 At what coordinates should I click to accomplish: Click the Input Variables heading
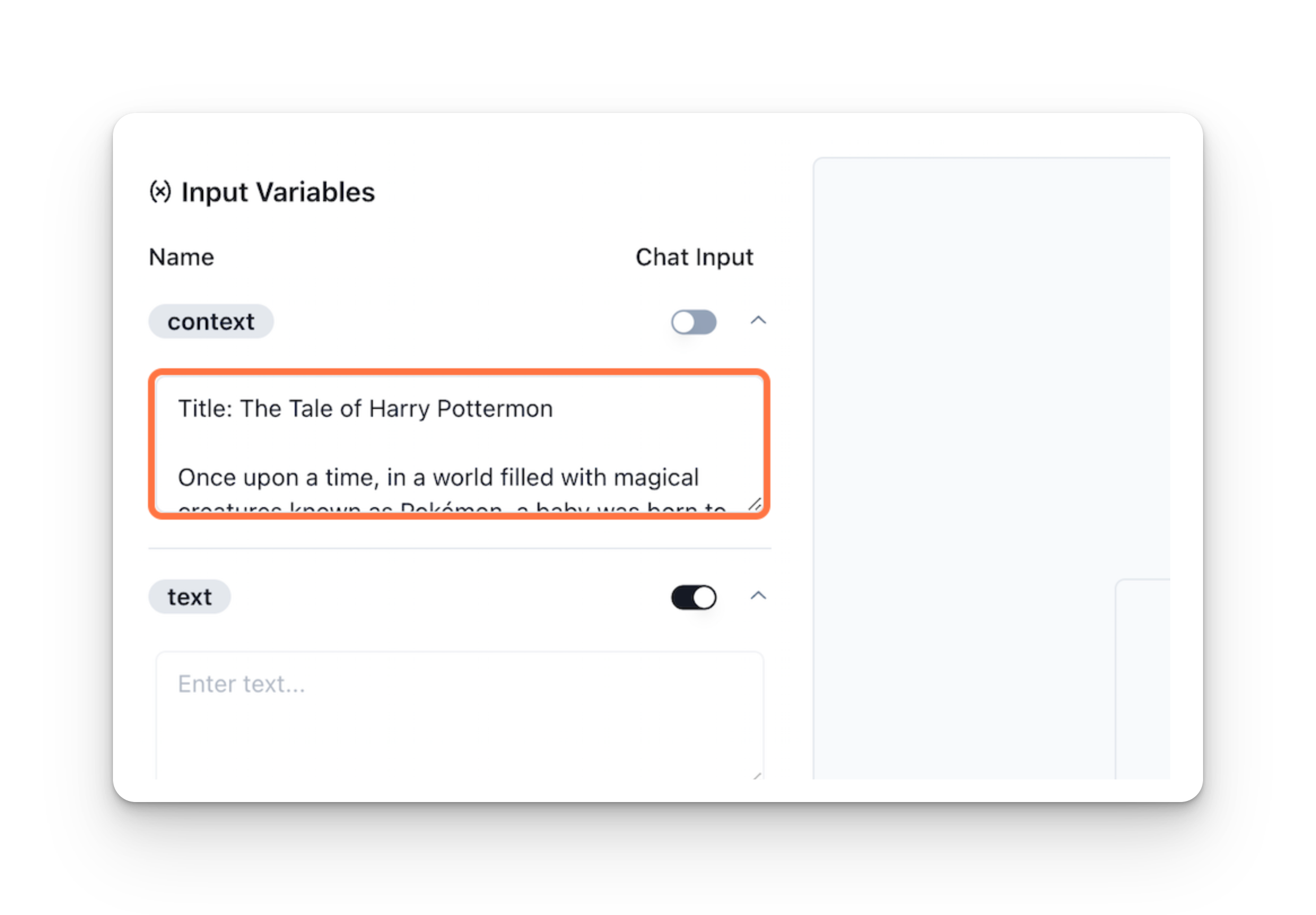278,192
